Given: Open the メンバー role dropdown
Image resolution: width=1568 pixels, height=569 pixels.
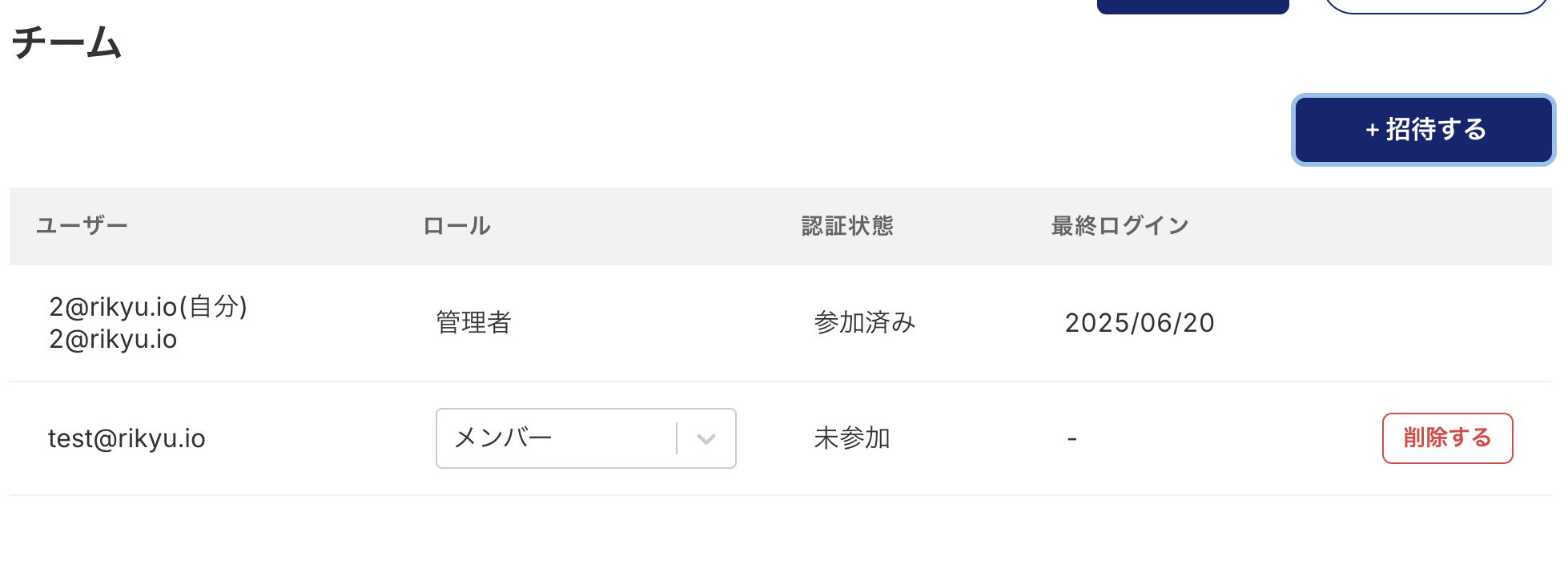Looking at the screenshot, I should [x=556, y=438].
